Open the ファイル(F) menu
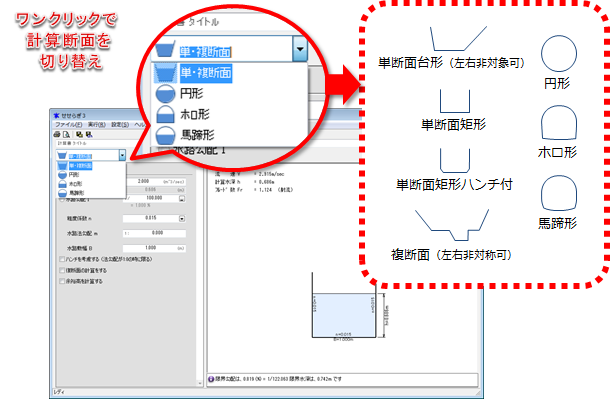610x399 pixels. point(68,124)
